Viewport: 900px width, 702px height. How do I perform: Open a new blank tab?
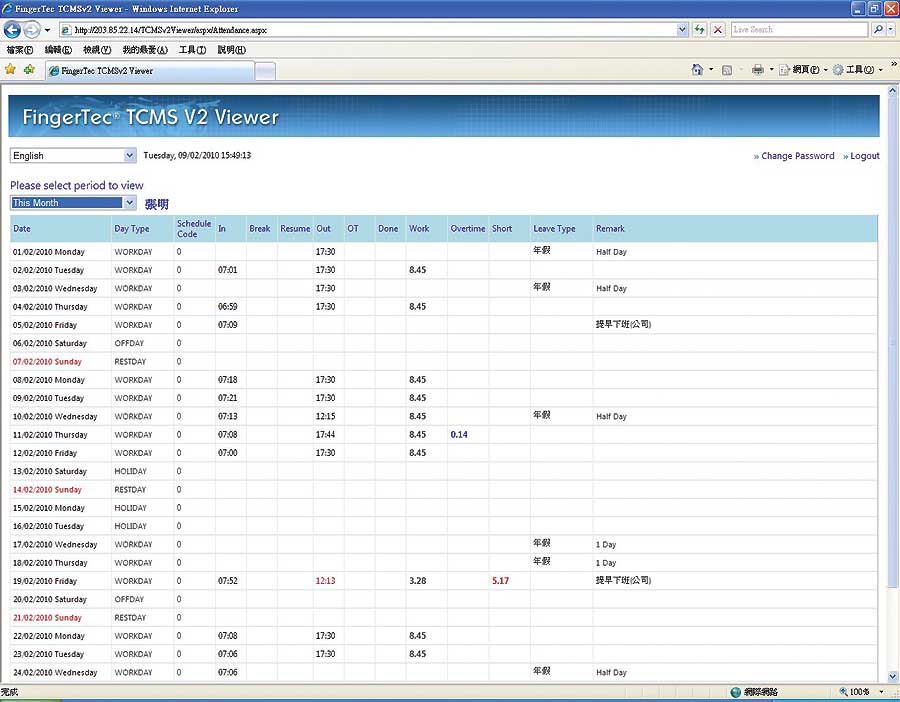[265, 71]
